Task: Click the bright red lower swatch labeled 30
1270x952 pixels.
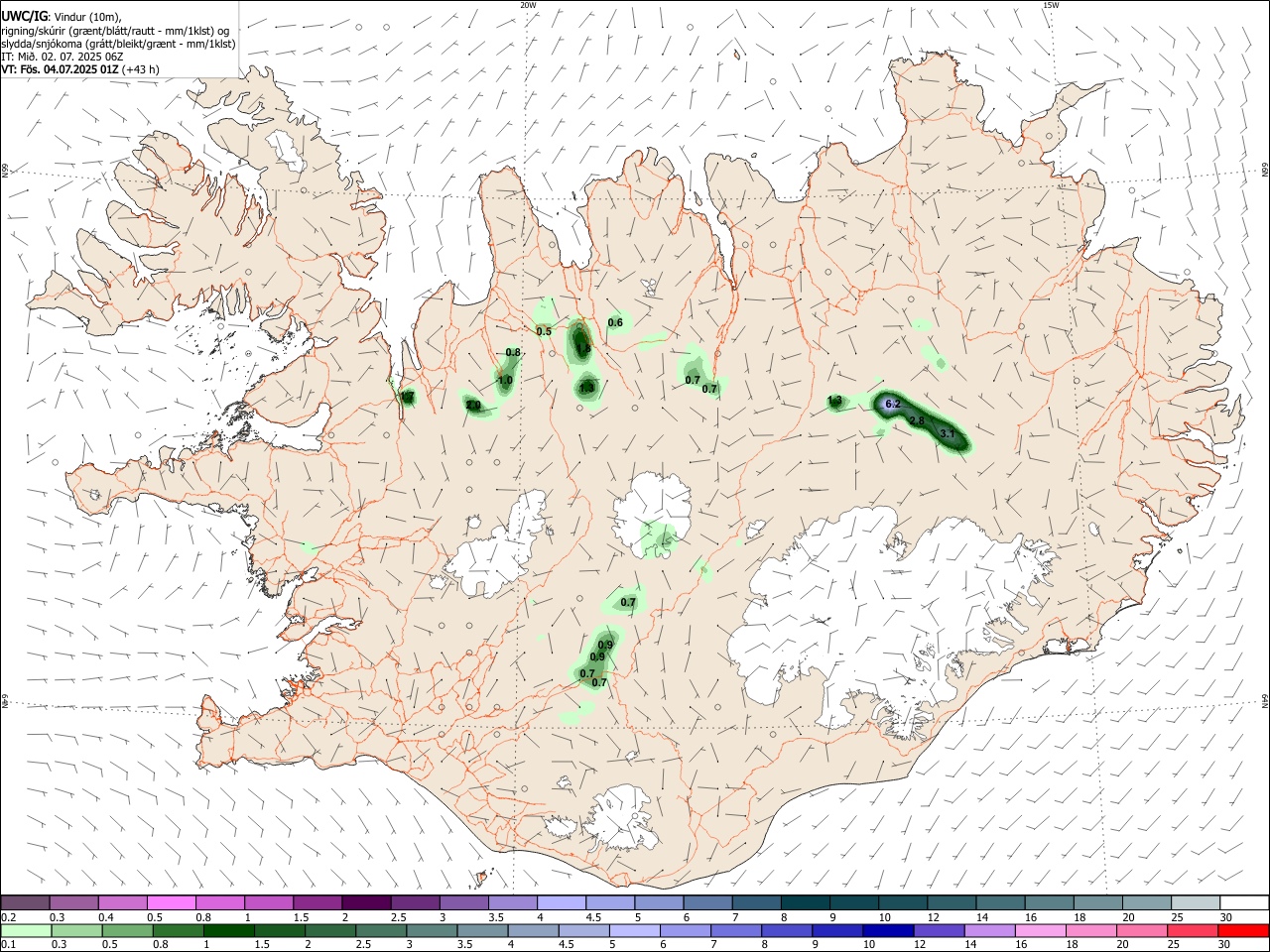Action: pos(1241,930)
